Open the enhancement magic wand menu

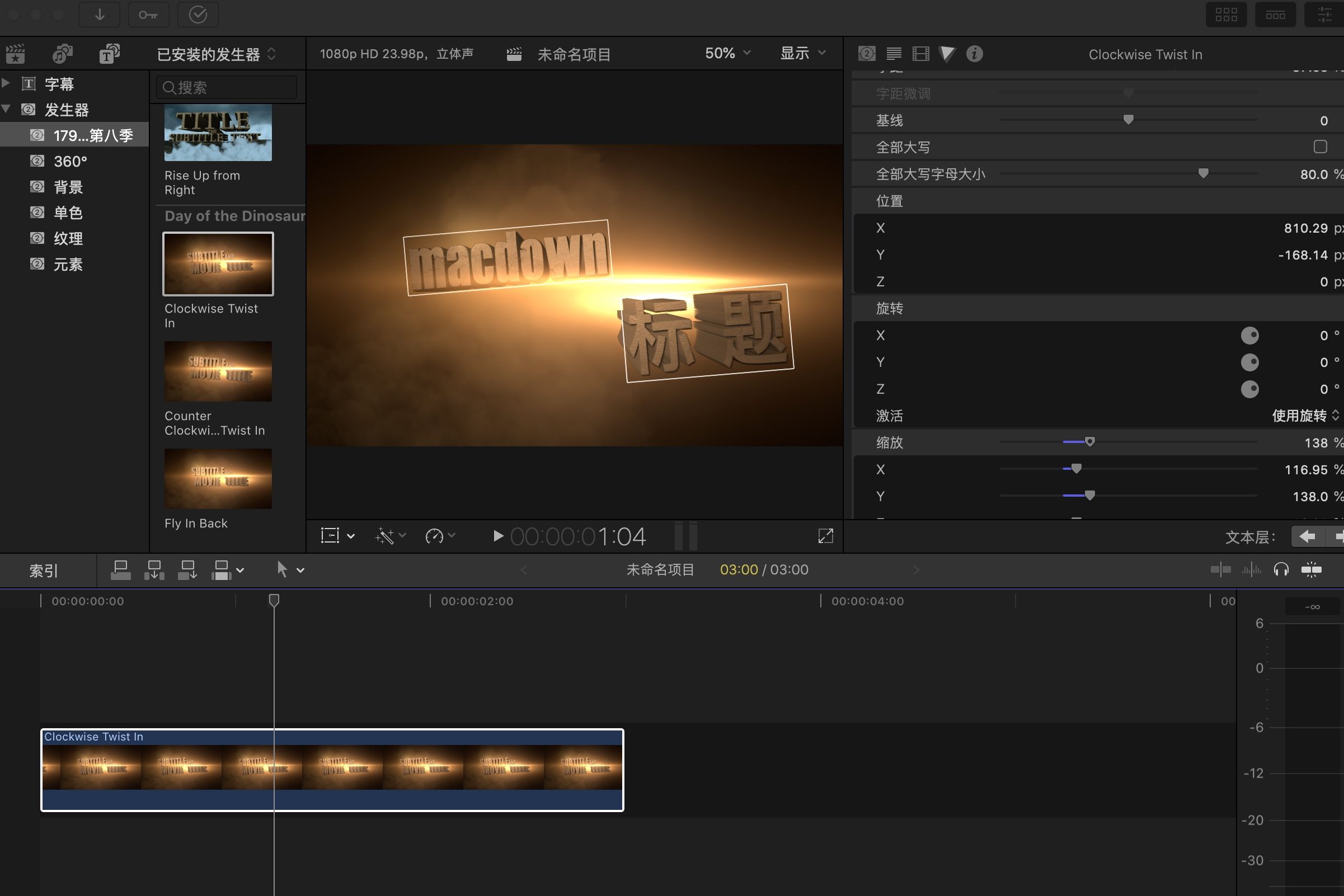391,536
